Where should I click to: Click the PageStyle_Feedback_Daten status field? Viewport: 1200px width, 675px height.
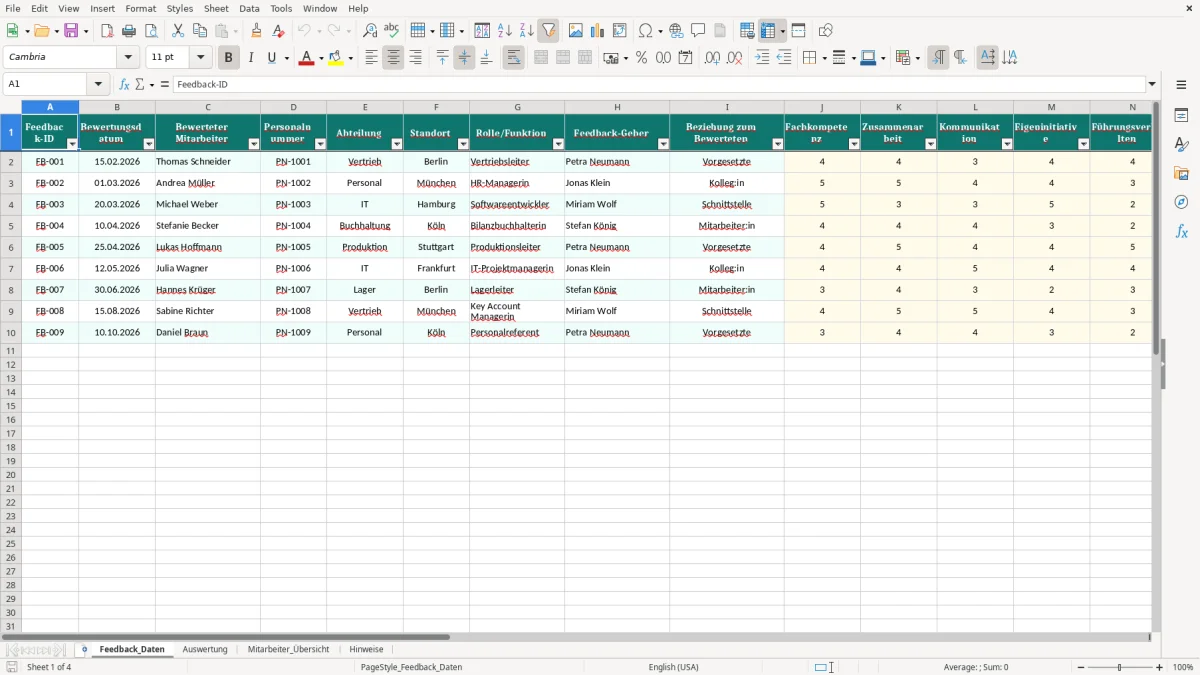[x=411, y=667]
